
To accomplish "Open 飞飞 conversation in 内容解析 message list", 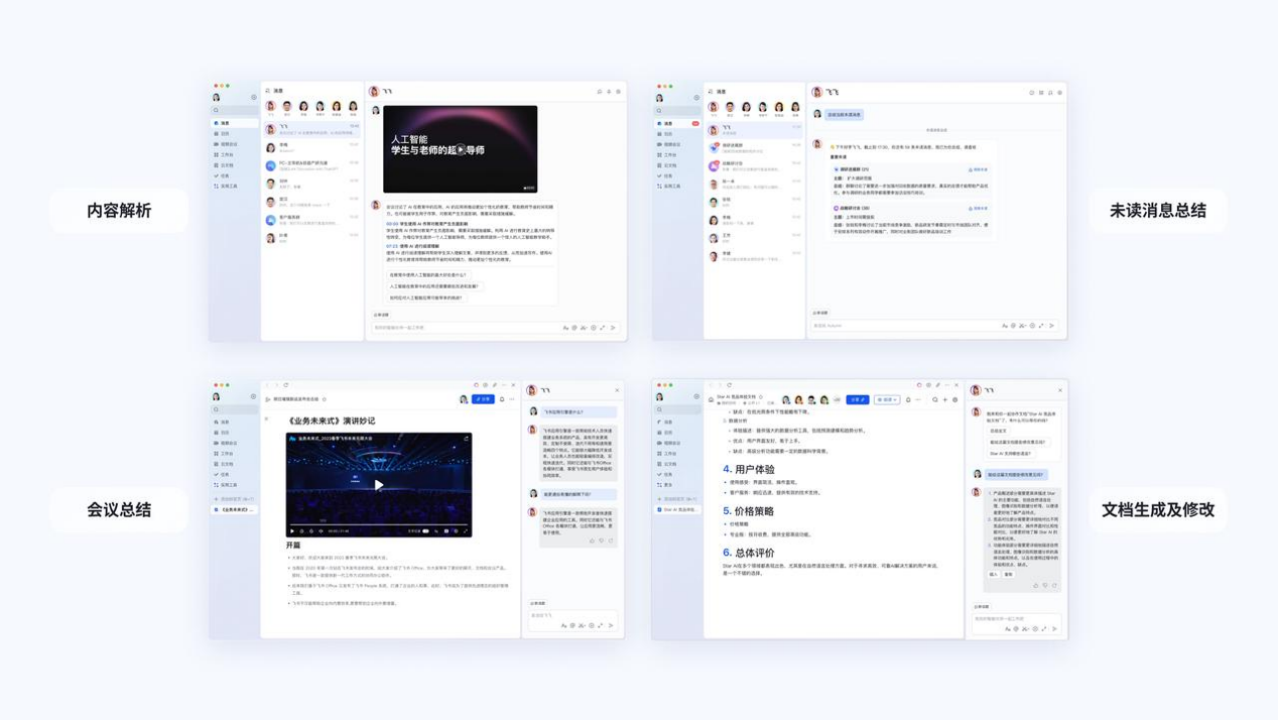I will pos(312,129).
